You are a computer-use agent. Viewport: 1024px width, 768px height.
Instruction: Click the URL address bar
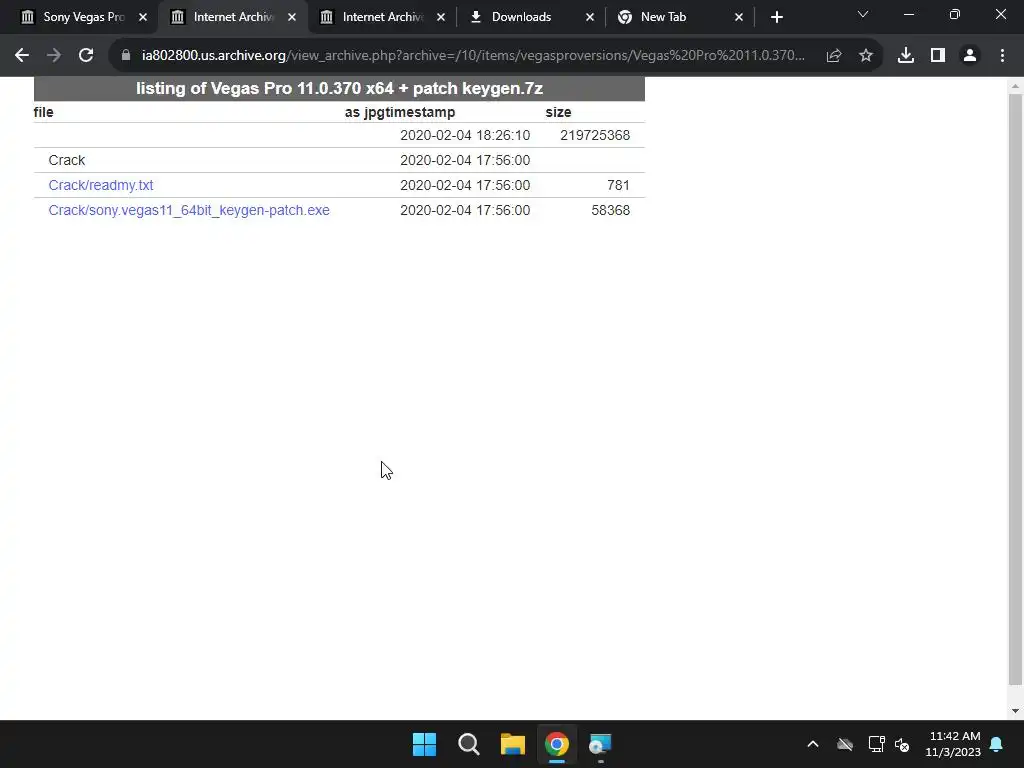[x=473, y=56]
